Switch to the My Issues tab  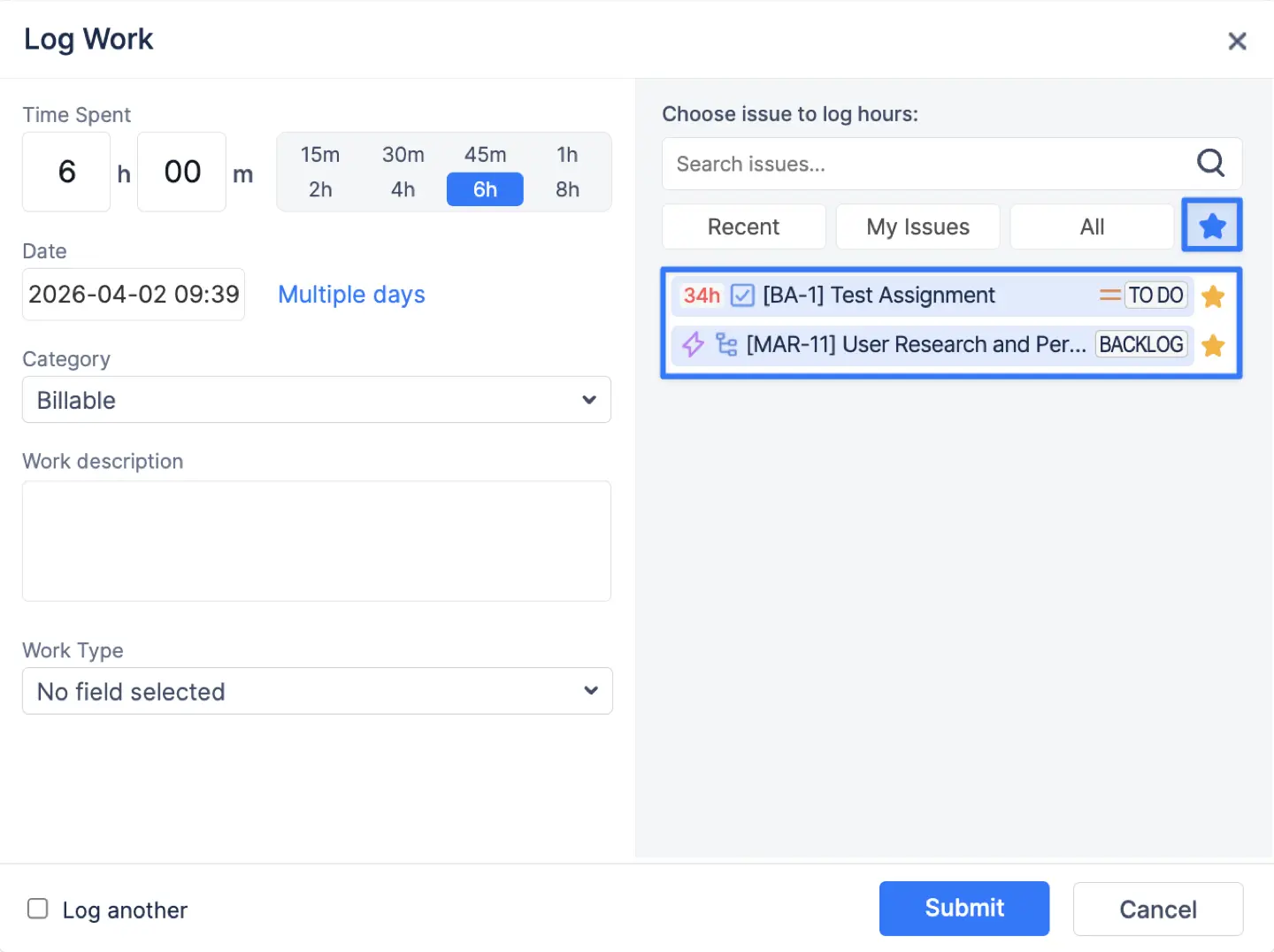[917, 226]
